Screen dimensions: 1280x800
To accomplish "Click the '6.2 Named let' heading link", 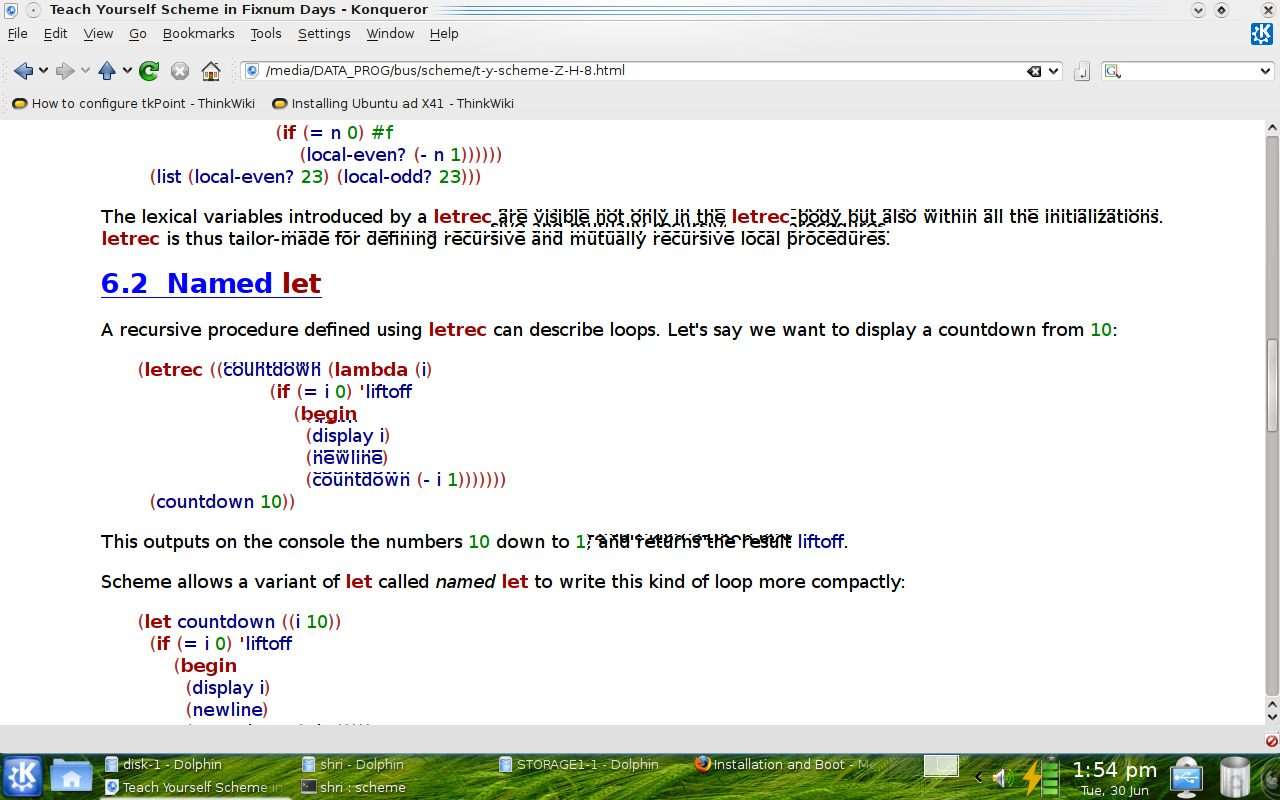I will coord(211,284).
